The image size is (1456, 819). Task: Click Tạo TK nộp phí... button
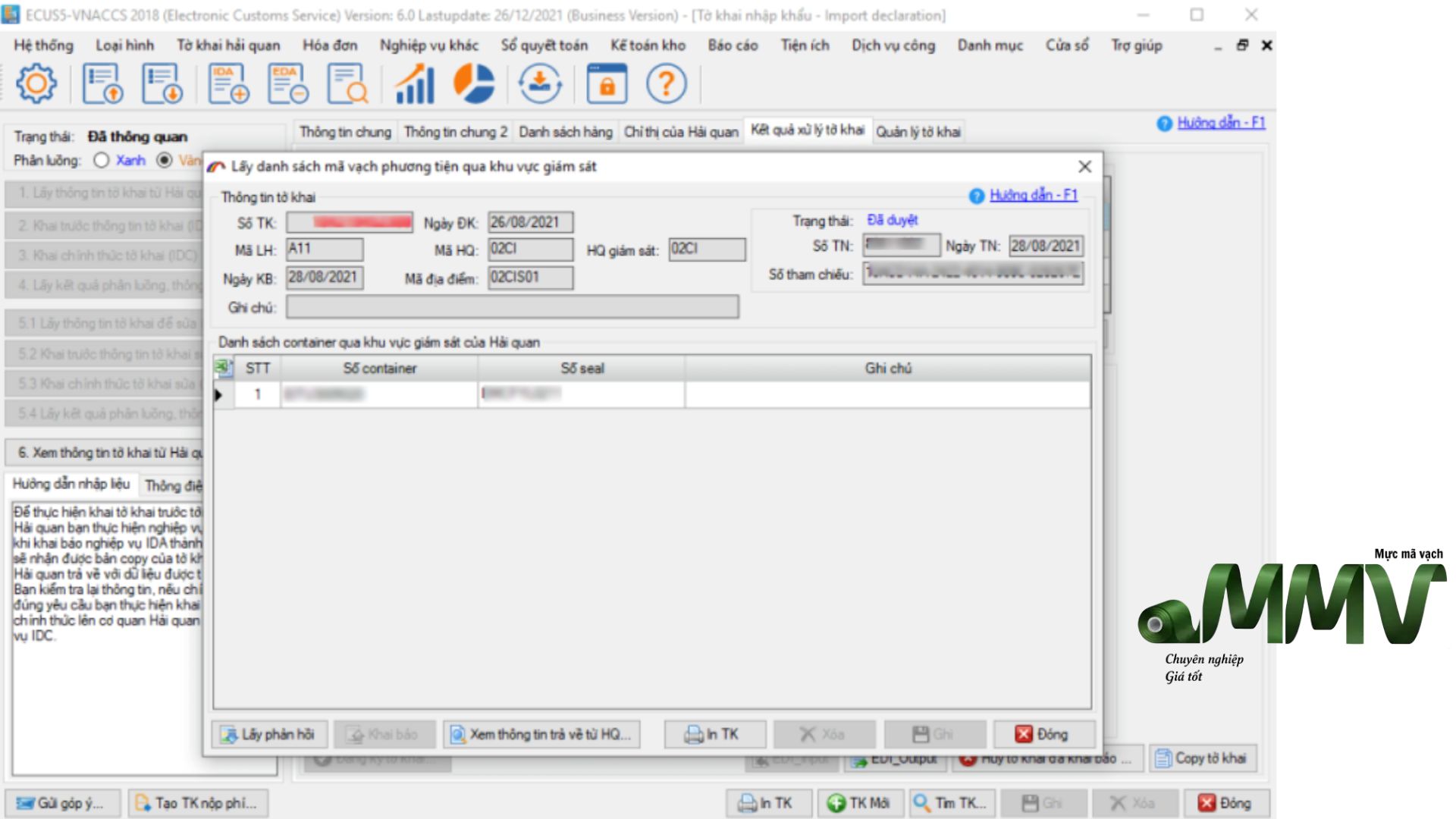pos(197,803)
